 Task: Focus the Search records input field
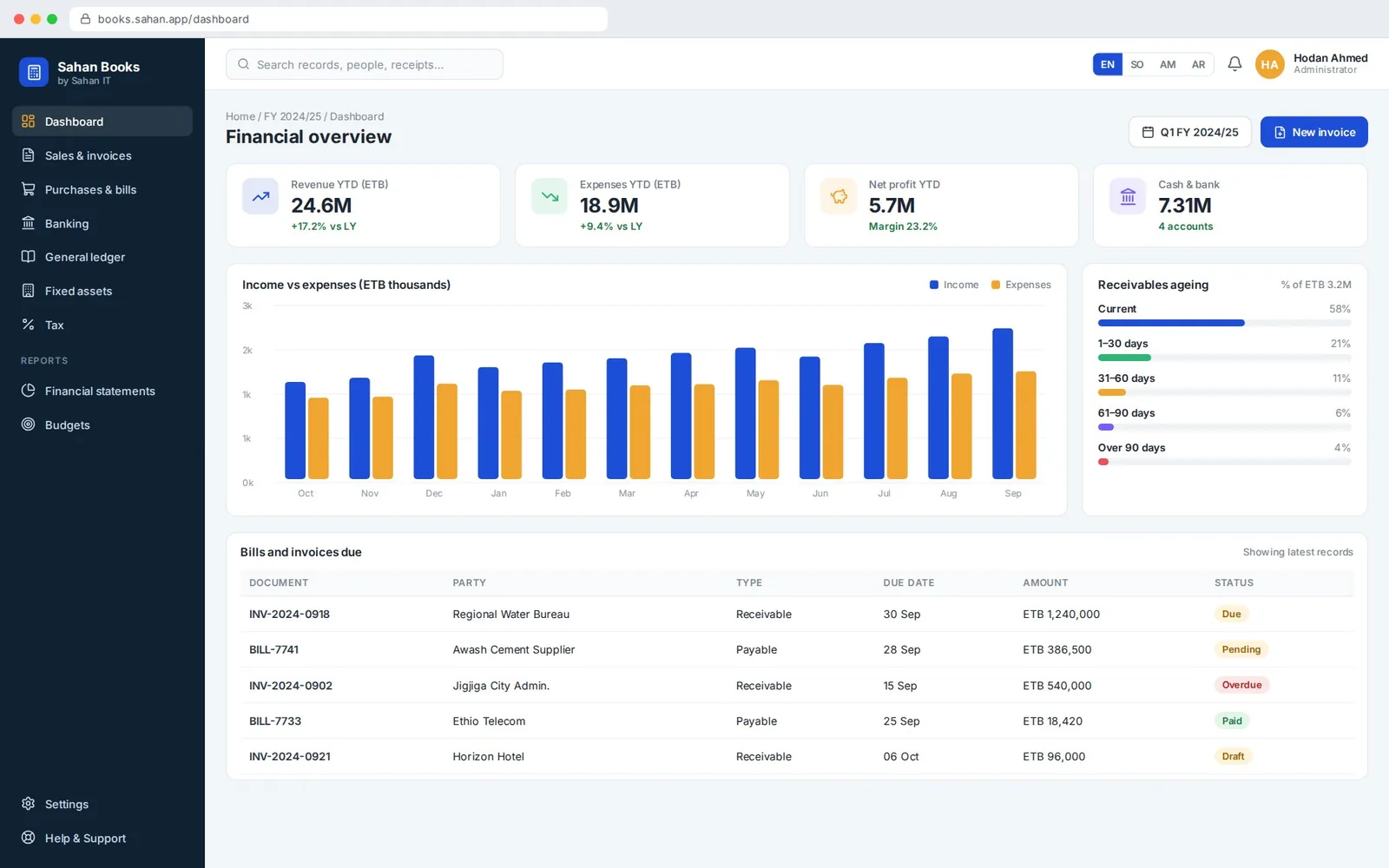pyautogui.click(x=365, y=64)
